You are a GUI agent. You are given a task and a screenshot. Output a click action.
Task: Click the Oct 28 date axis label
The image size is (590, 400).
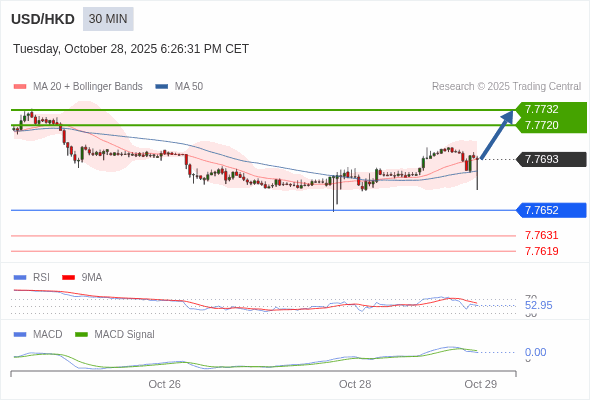pos(355,384)
